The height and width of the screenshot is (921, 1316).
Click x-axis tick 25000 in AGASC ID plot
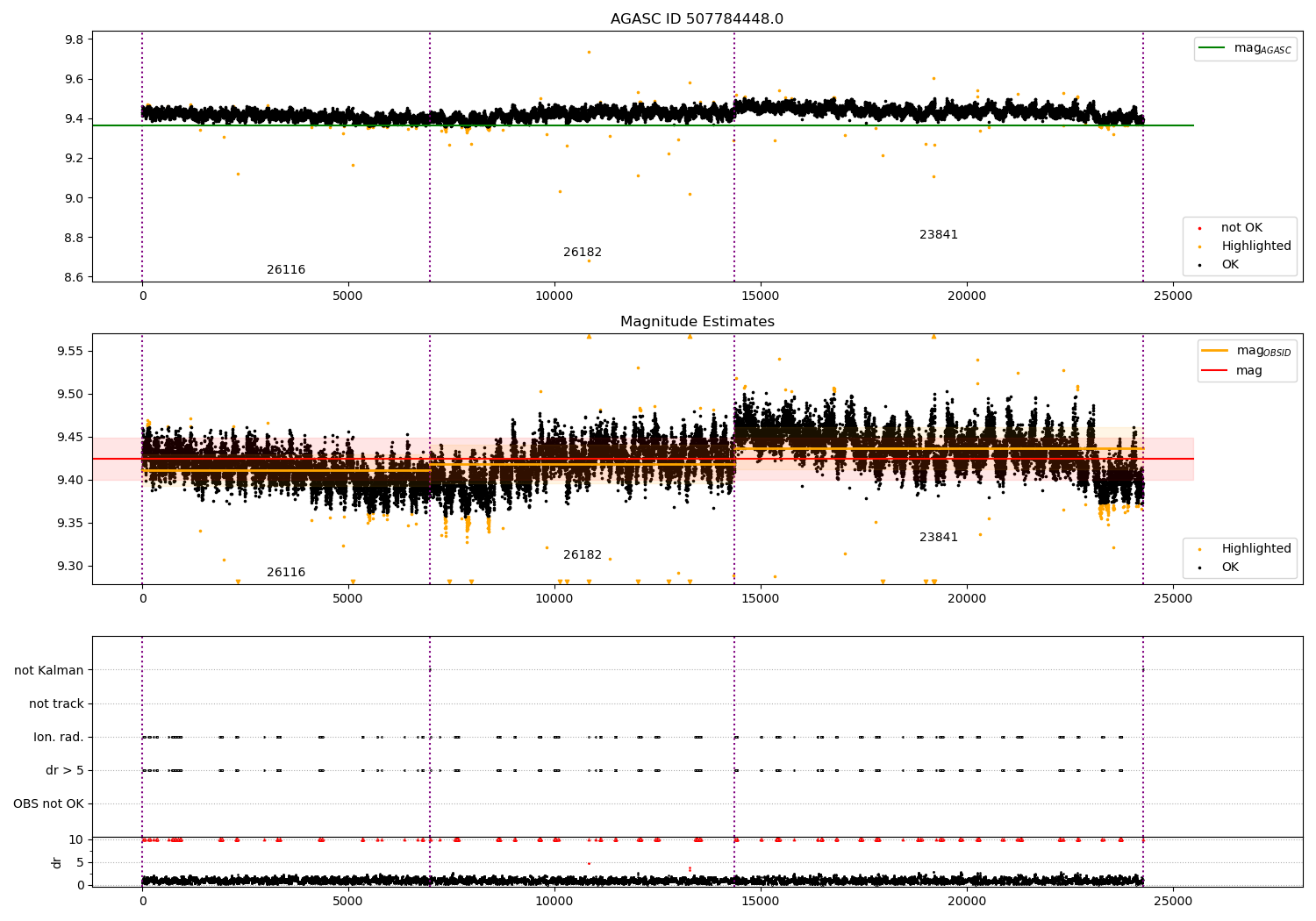1173,296
